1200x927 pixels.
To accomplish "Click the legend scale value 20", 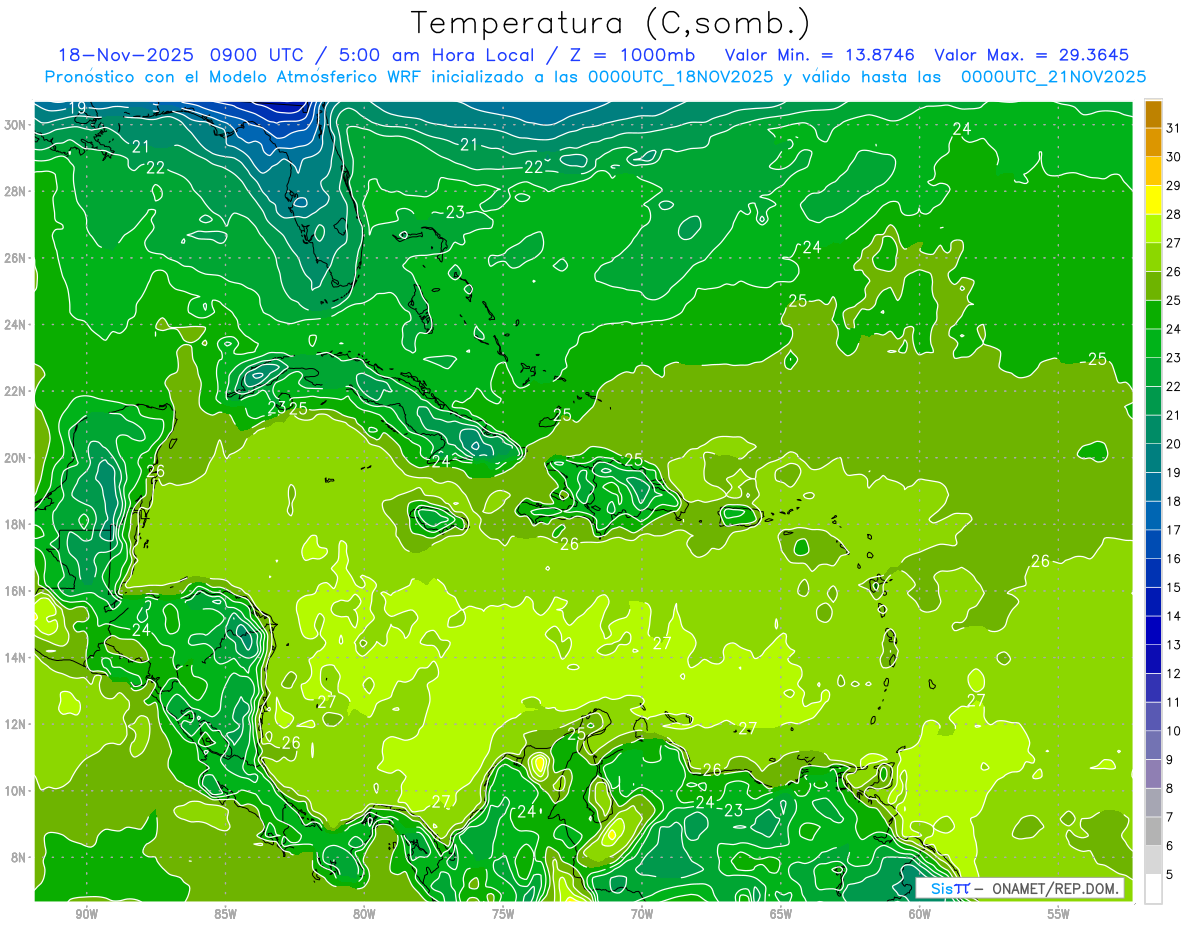I will coord(1174,443).
